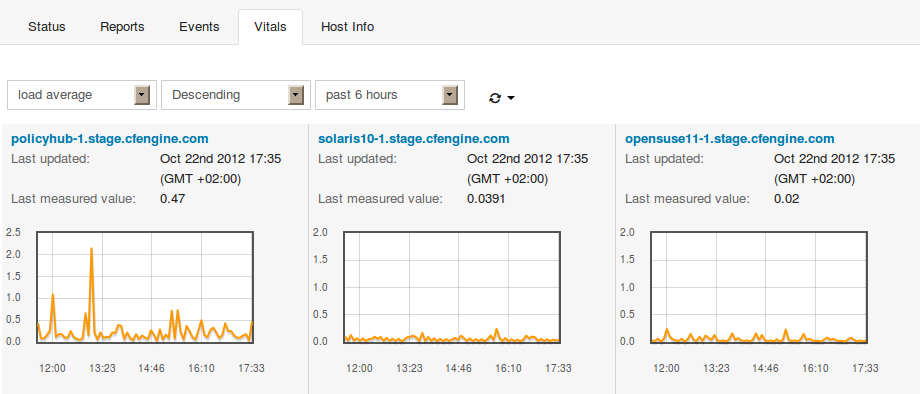Click arrow button of Descending dropdown

click(x=296, y=95)
